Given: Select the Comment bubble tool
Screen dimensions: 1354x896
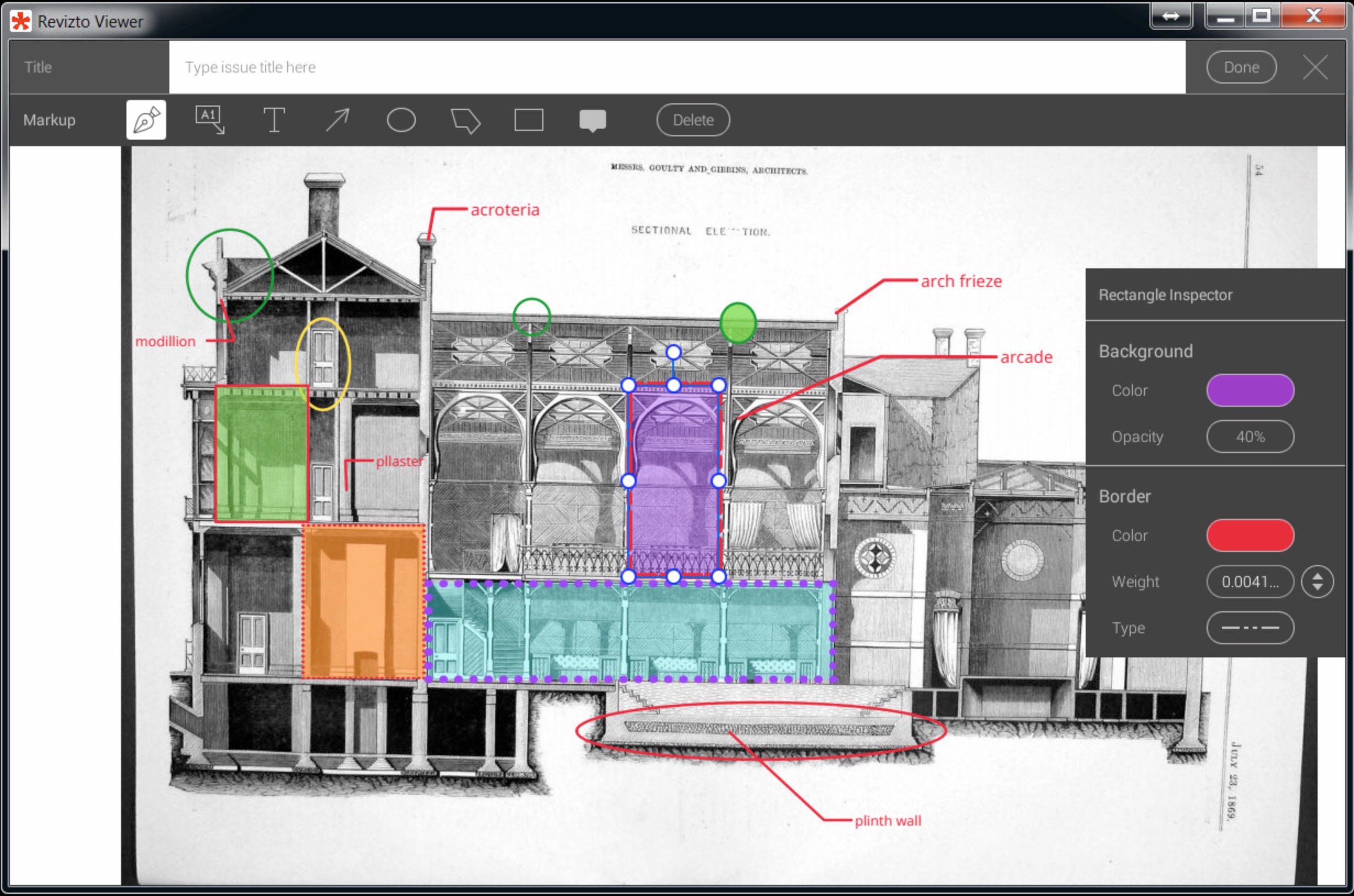Looking at the screenshot, I should click(593, 120).
